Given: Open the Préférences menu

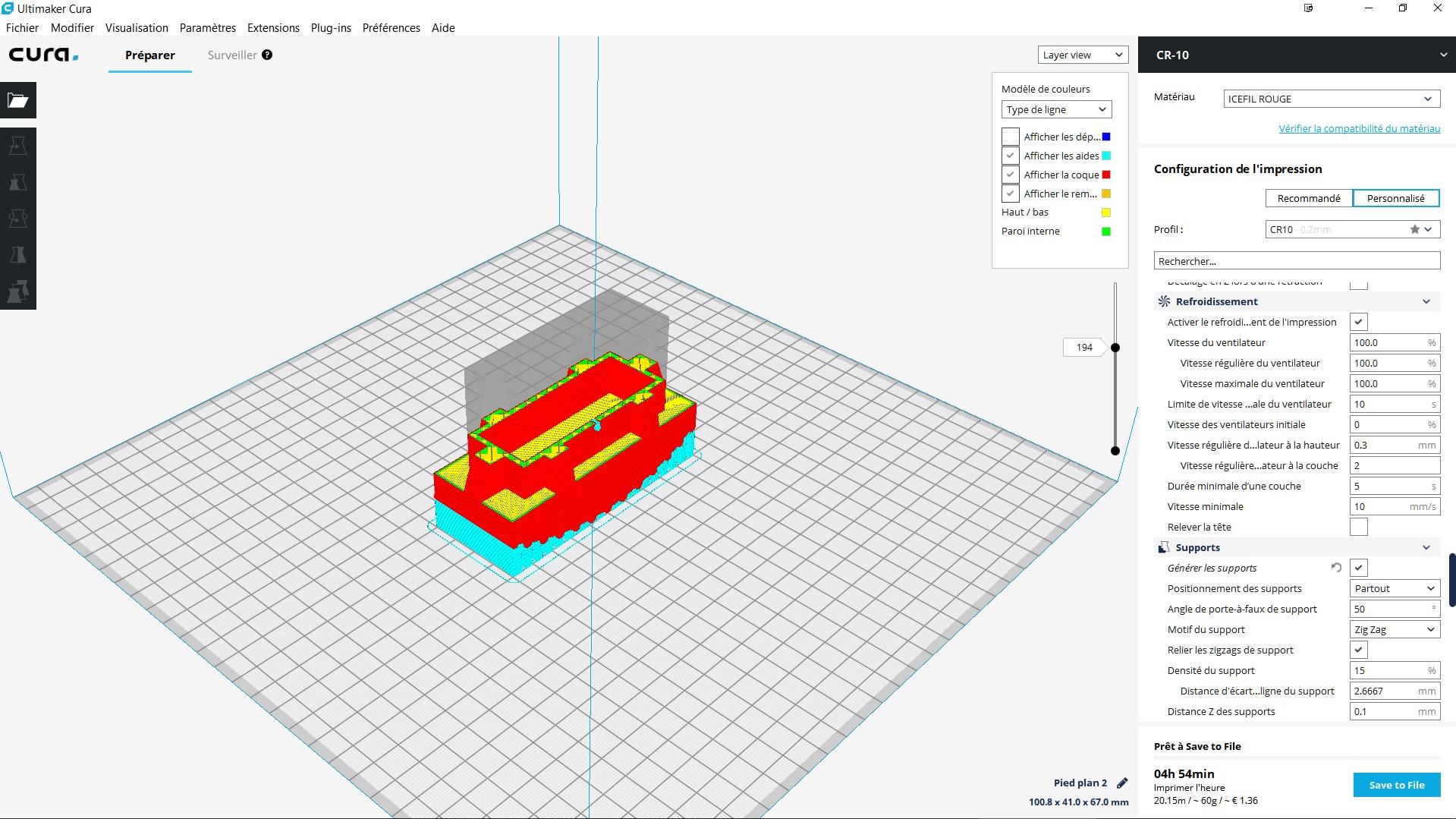Looking at the screenshot, I should click(391, 28).
